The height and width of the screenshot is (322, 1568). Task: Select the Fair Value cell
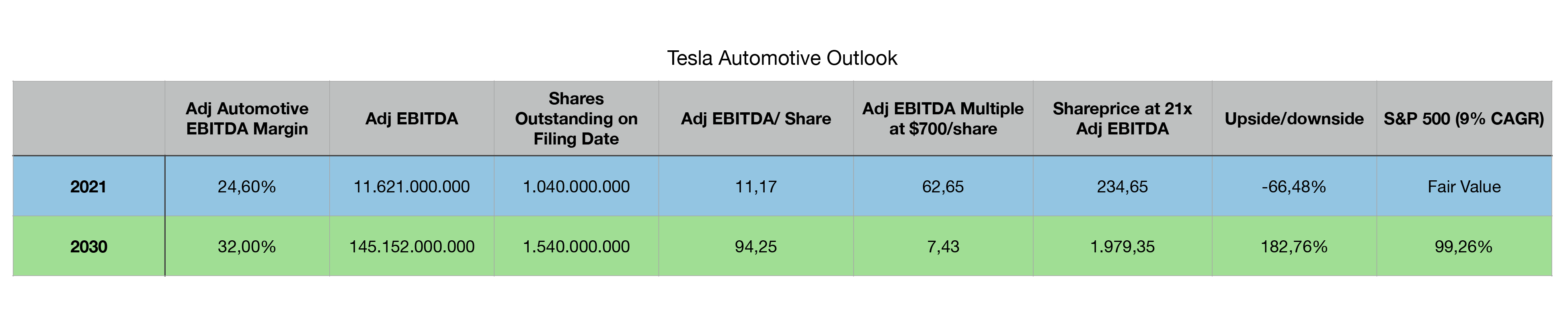[x=1464, y=187]
